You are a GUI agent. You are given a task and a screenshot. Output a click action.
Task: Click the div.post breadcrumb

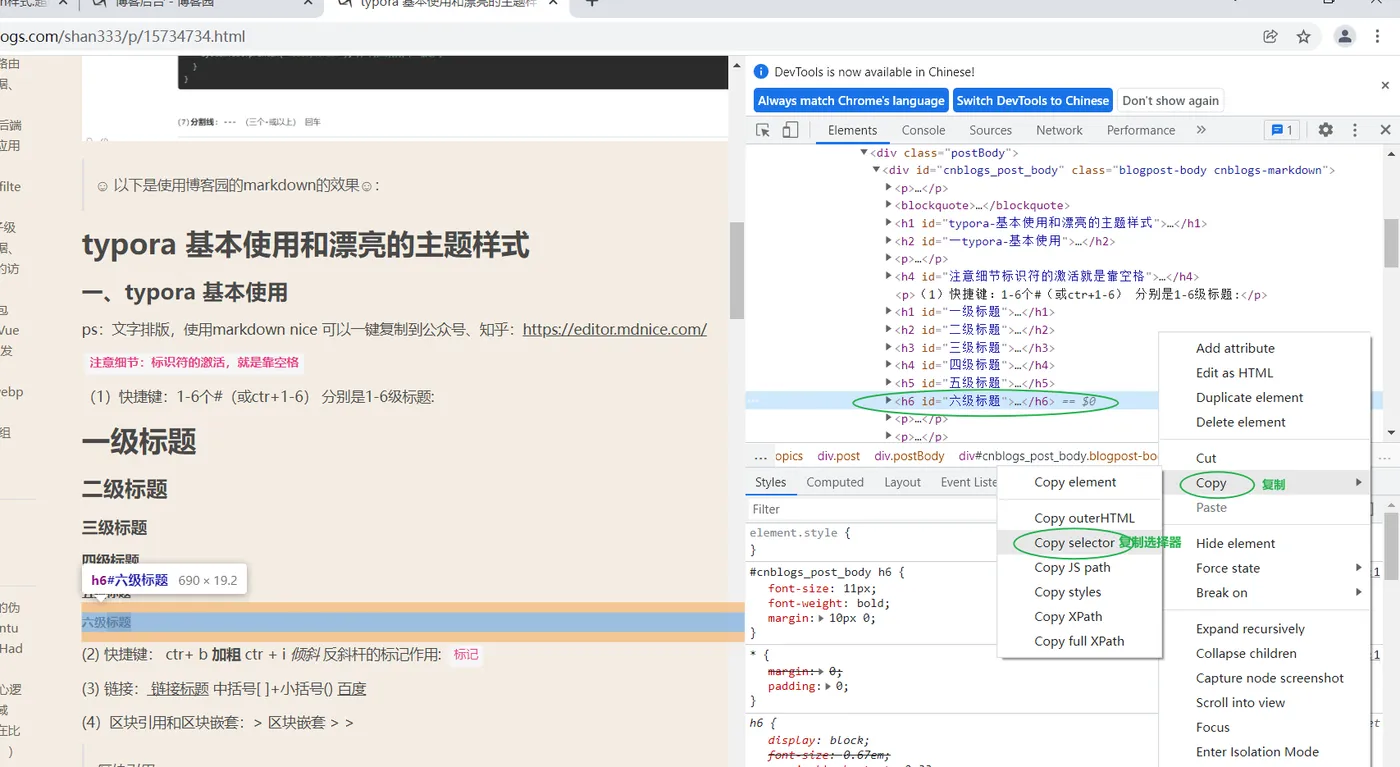point(839,456)
